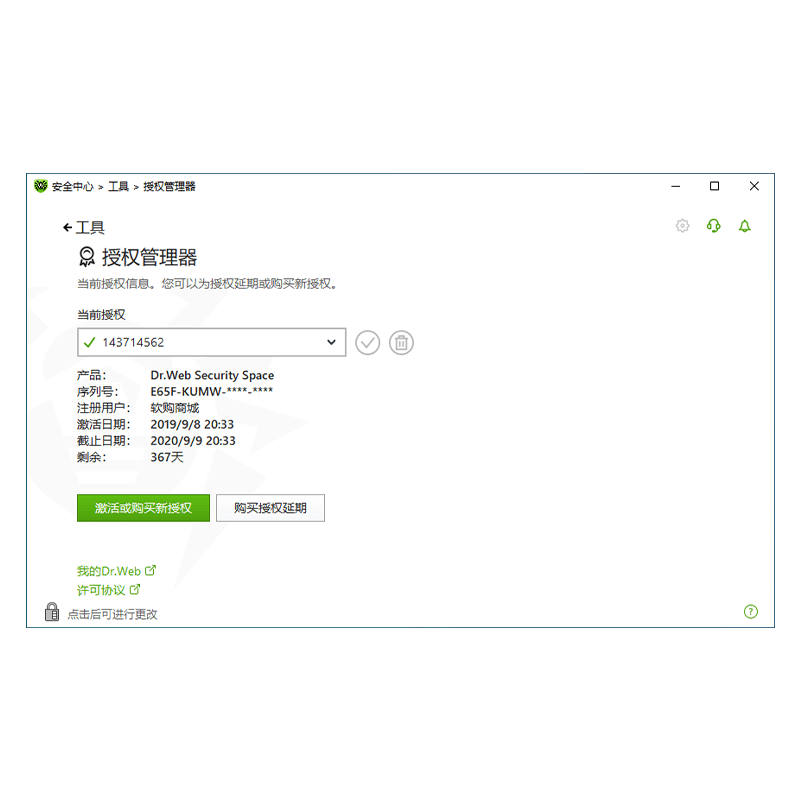Click 购买授权延期 button
The height and width of the screenshot is (800, 800).
point(270,508)
